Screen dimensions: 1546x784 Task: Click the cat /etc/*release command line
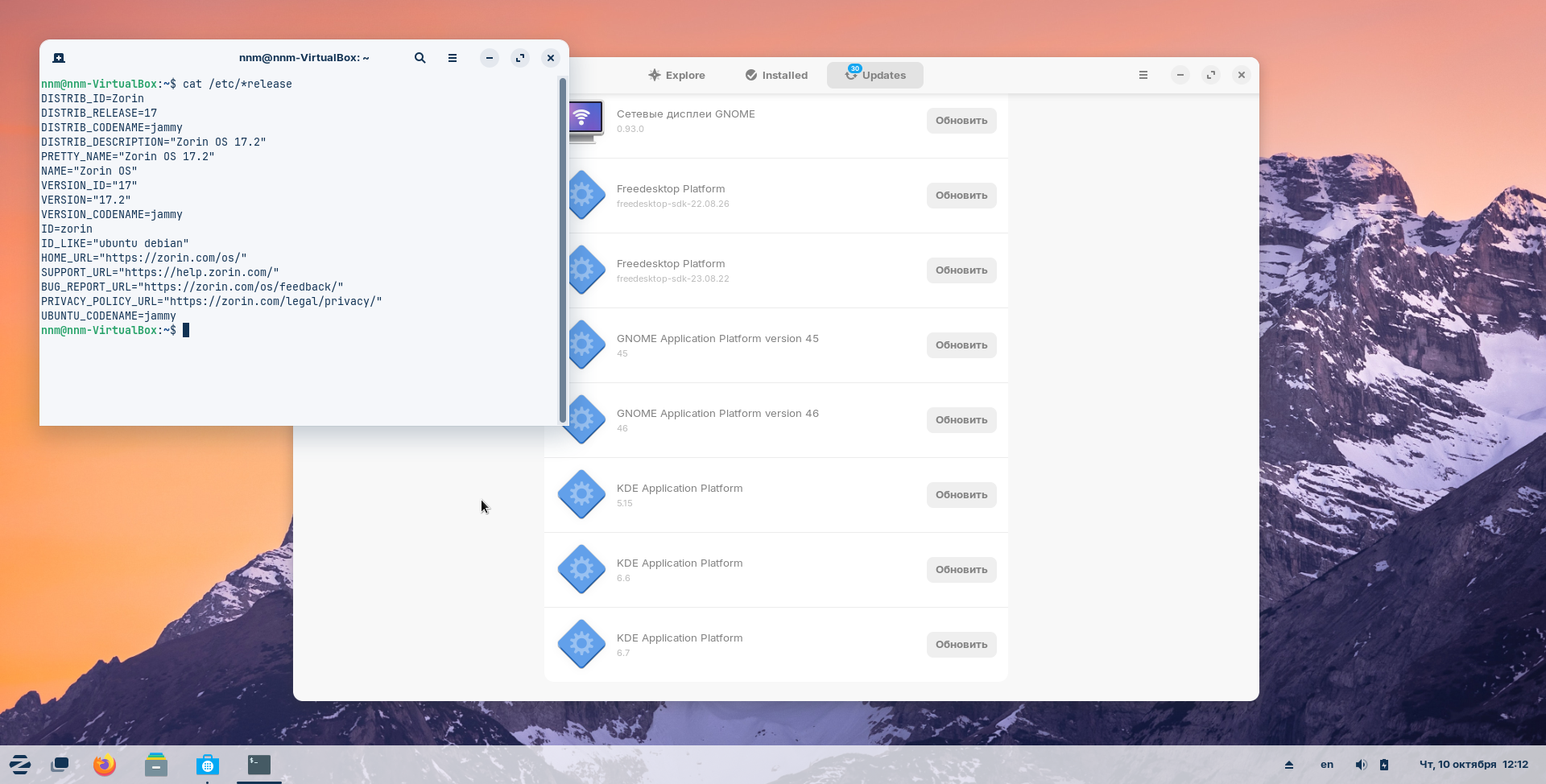167,84
